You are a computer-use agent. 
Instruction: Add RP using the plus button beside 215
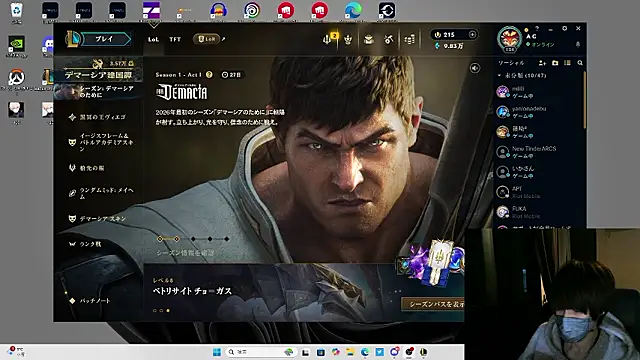472,35
